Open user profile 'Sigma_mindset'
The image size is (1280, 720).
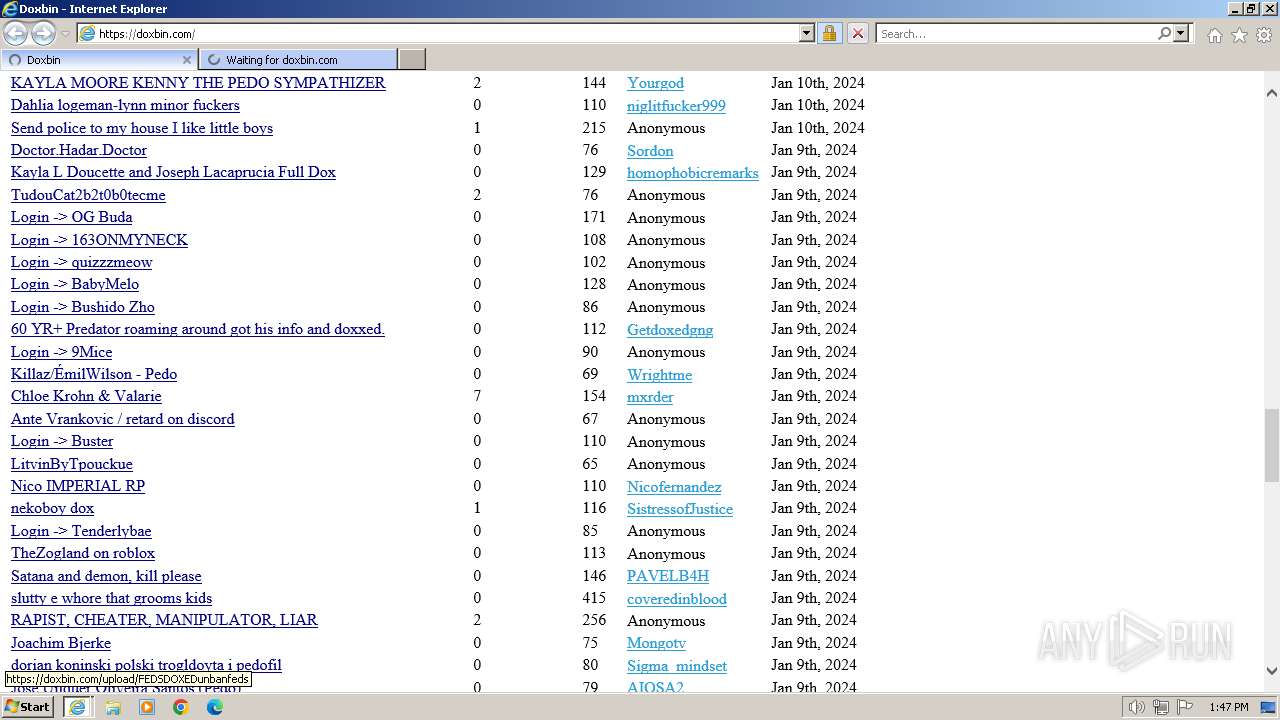677,666
